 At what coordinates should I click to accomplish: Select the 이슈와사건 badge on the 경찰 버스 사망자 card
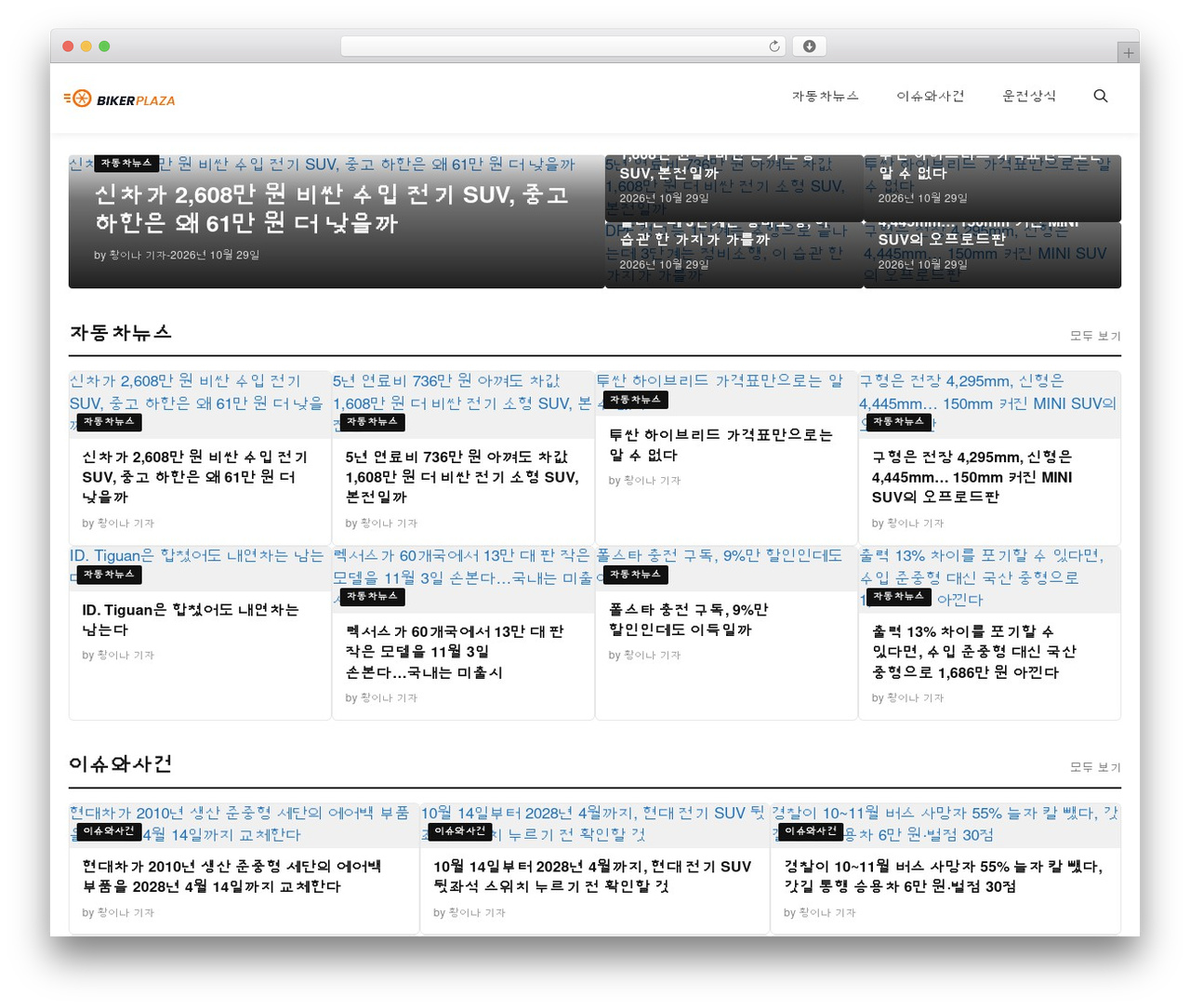[811, 831]
